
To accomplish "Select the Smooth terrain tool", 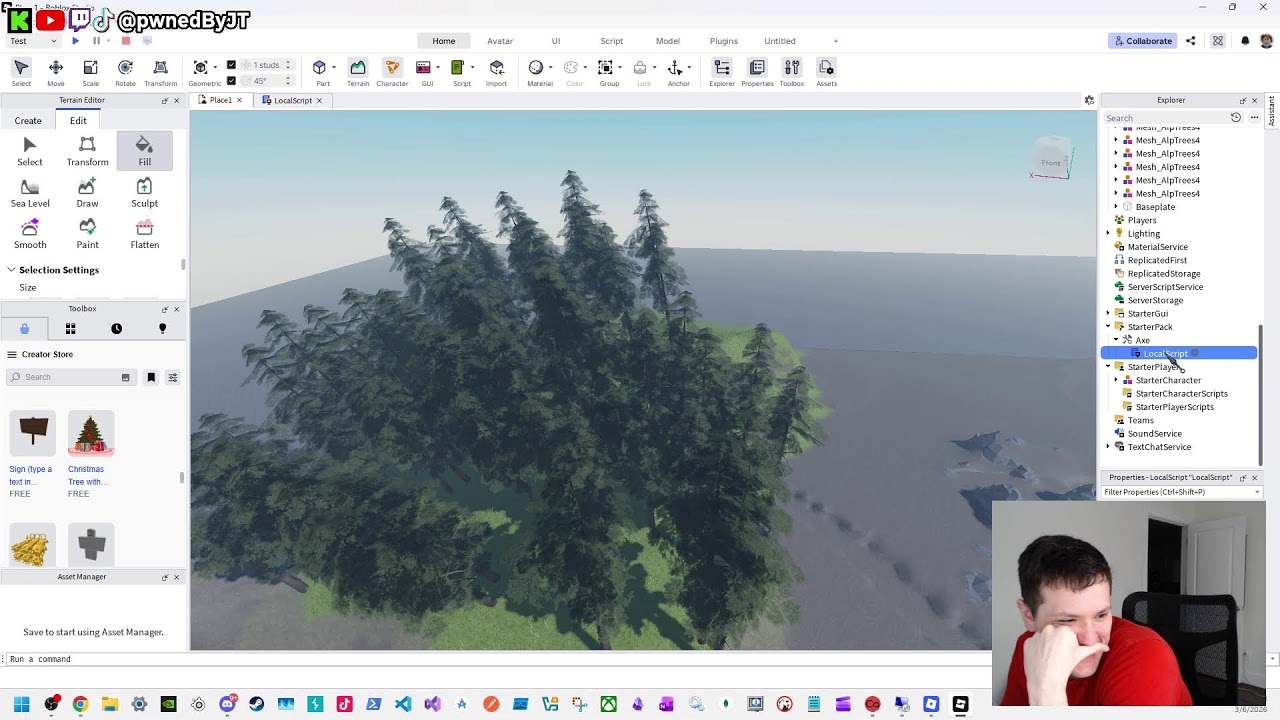I will tap(30, 234).
